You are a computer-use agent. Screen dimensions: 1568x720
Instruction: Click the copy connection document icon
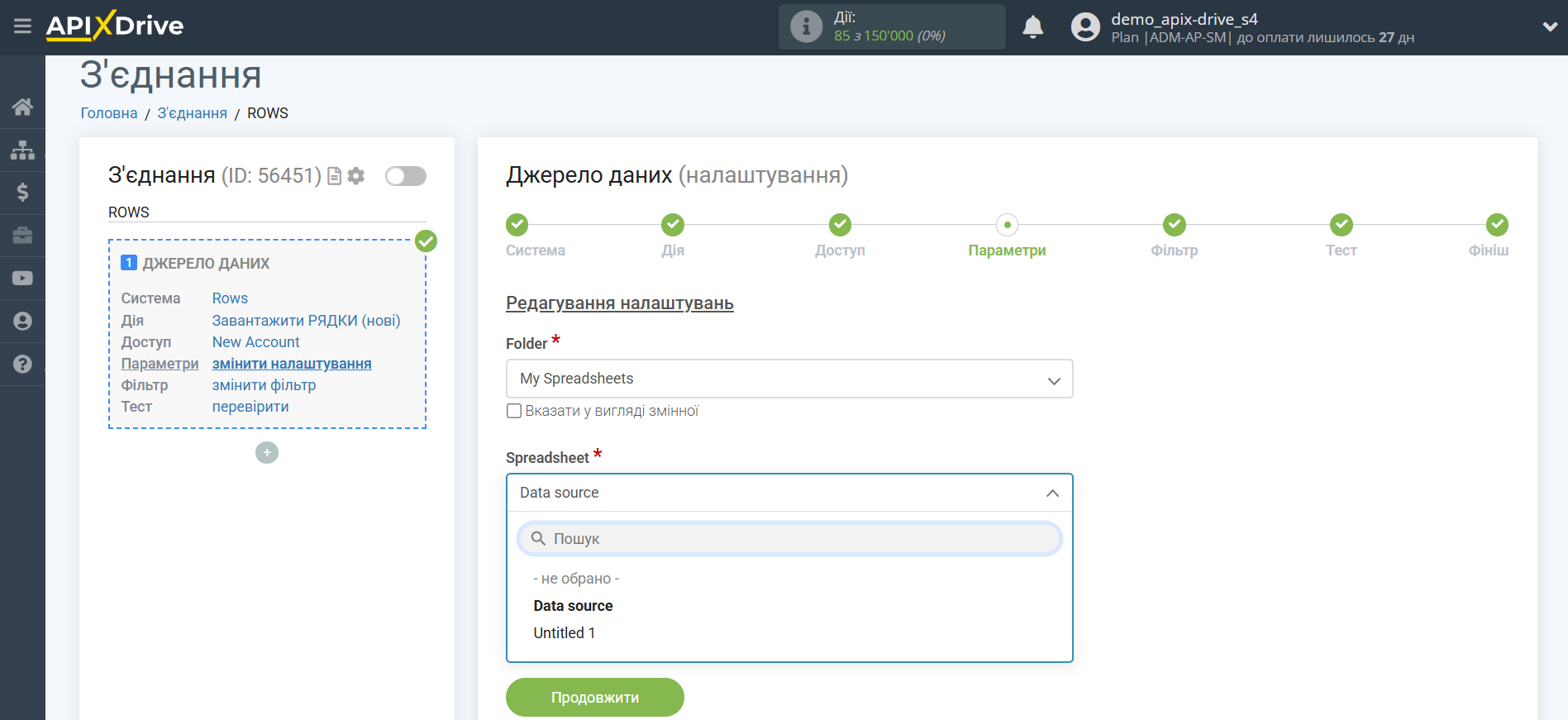pyautogui.click(x=334, y=176)
